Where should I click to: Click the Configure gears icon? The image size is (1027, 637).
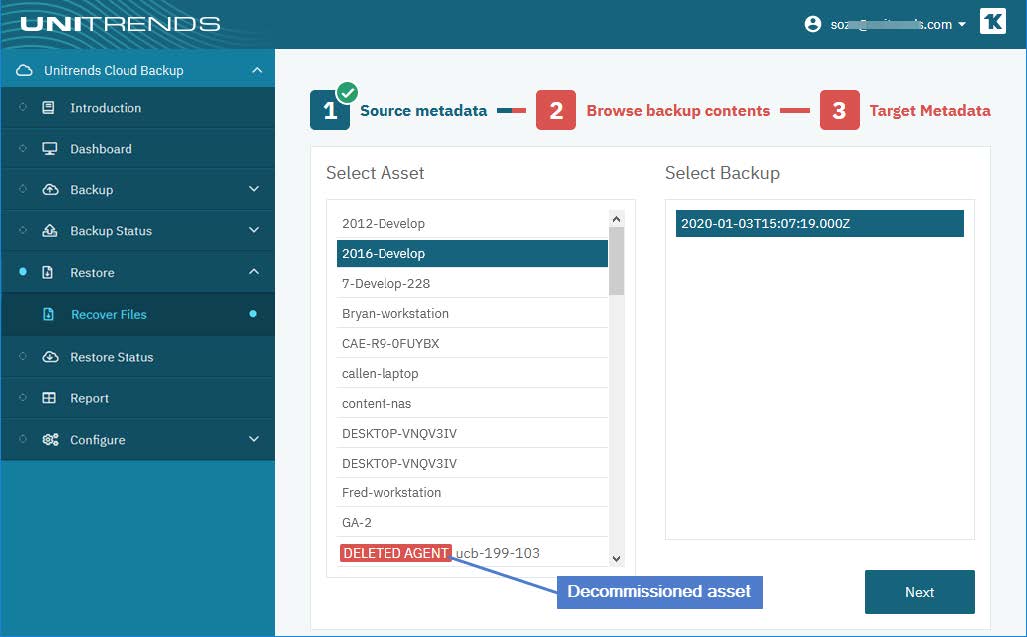click(x=50, y=439)
